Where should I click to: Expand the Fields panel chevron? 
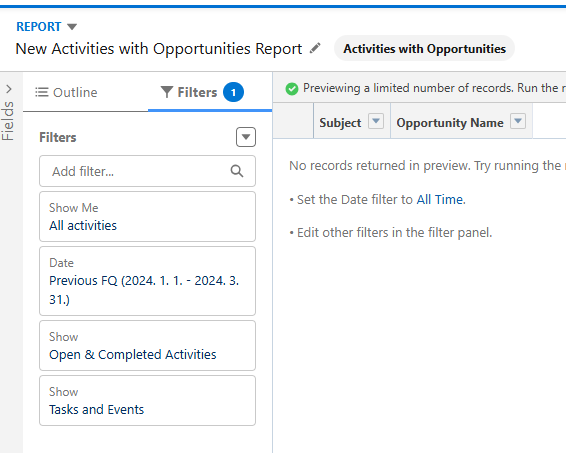(x=9, y=89)
